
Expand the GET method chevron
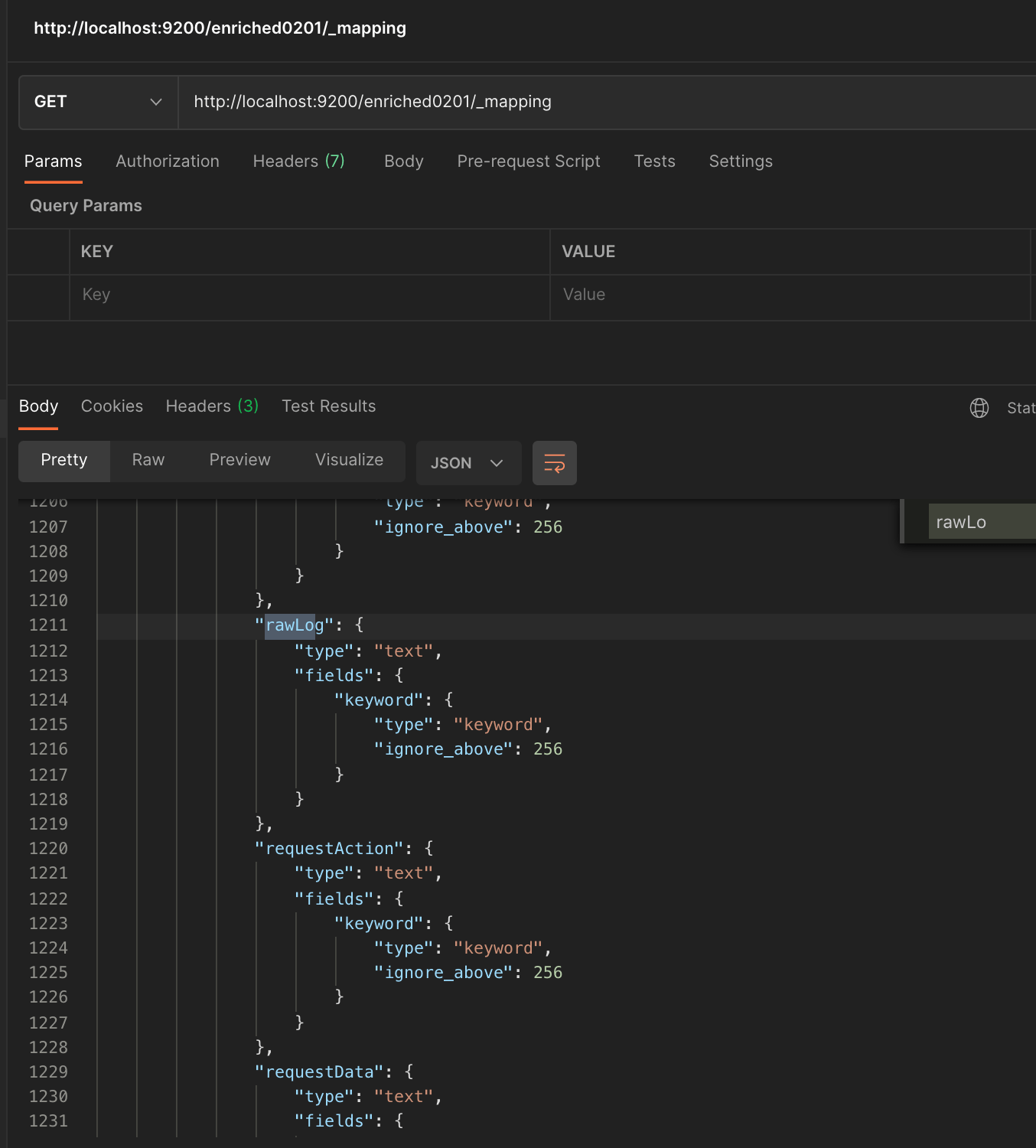[156, 102]
